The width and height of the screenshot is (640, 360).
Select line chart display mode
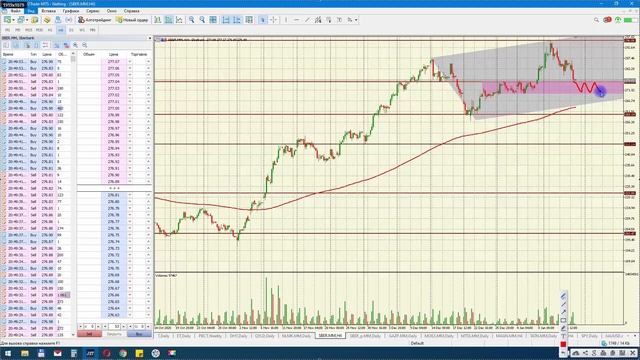179,20
